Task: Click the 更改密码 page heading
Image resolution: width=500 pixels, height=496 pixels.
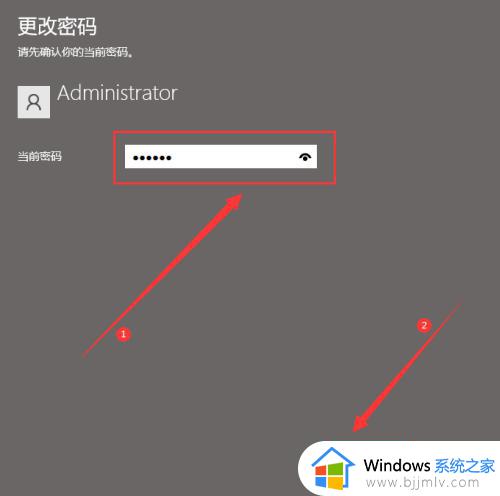Action: pos(57,26)
